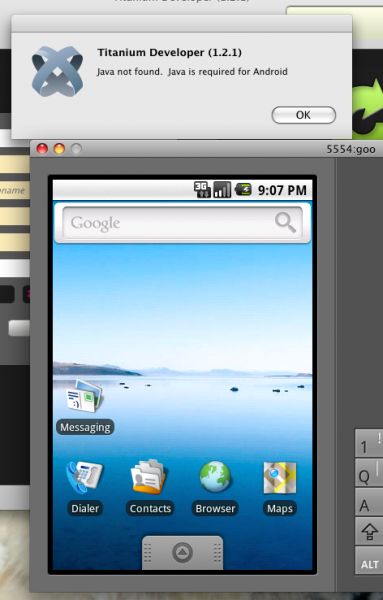Click the battery charging status icon
The image size is (383, 600).
243,189
